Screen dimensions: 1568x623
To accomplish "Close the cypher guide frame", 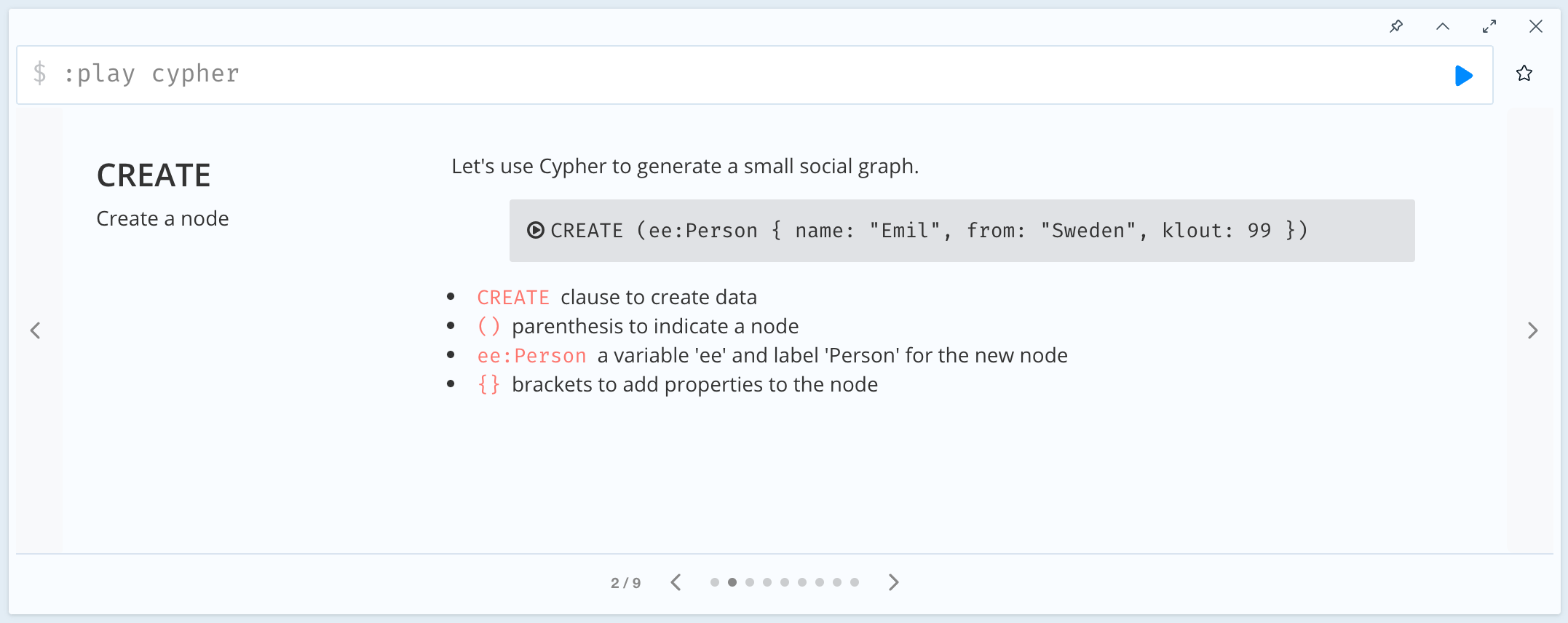I will tap(1536, 26).
